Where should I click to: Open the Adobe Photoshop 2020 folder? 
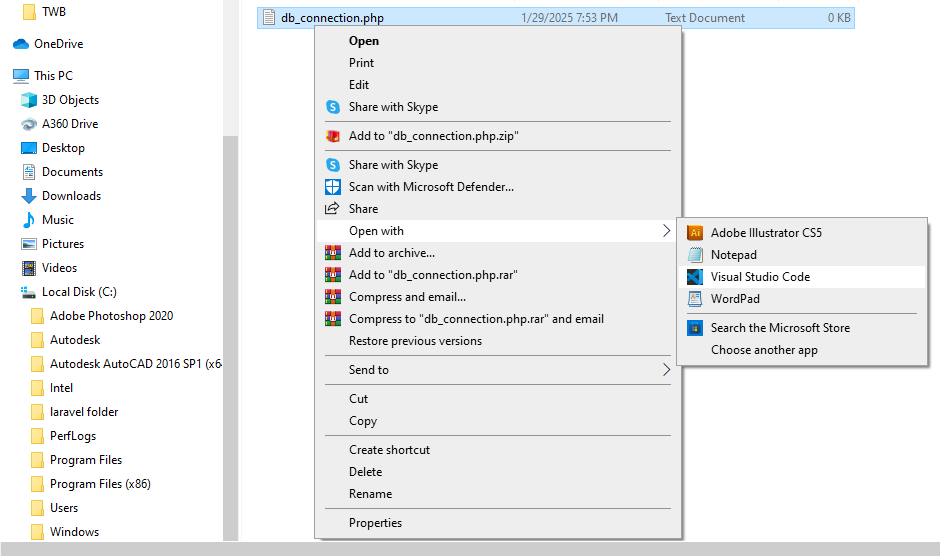coord(112,316)
